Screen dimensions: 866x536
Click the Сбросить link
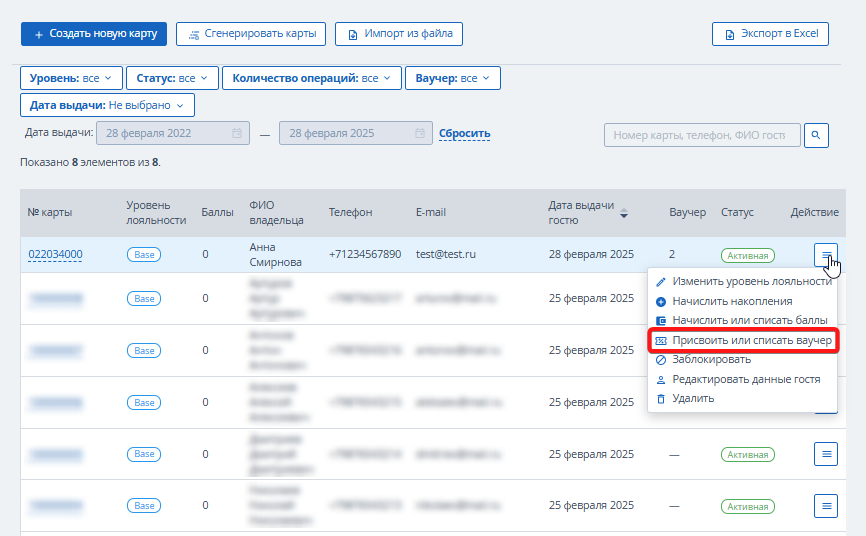464,134
